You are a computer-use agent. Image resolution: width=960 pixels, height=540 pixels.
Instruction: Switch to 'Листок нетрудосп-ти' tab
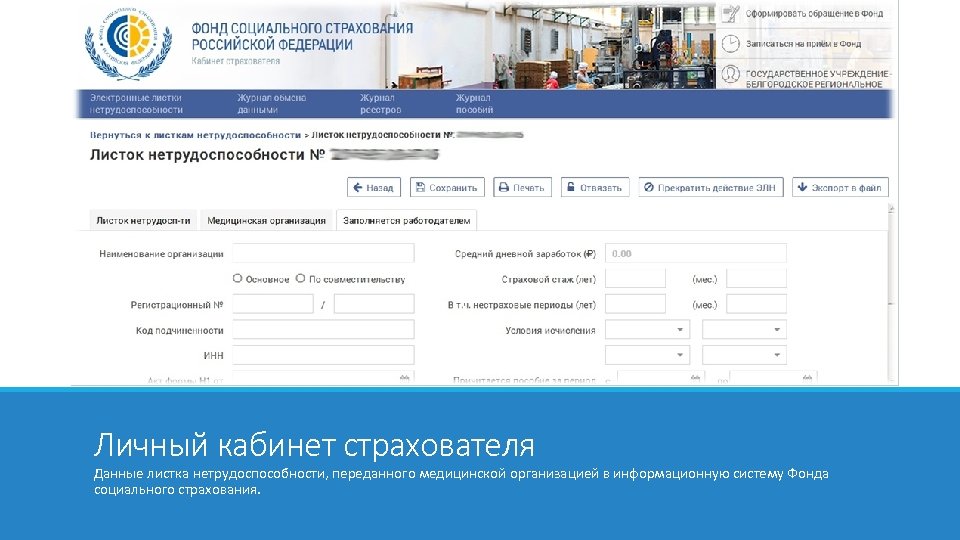[143, 220]
